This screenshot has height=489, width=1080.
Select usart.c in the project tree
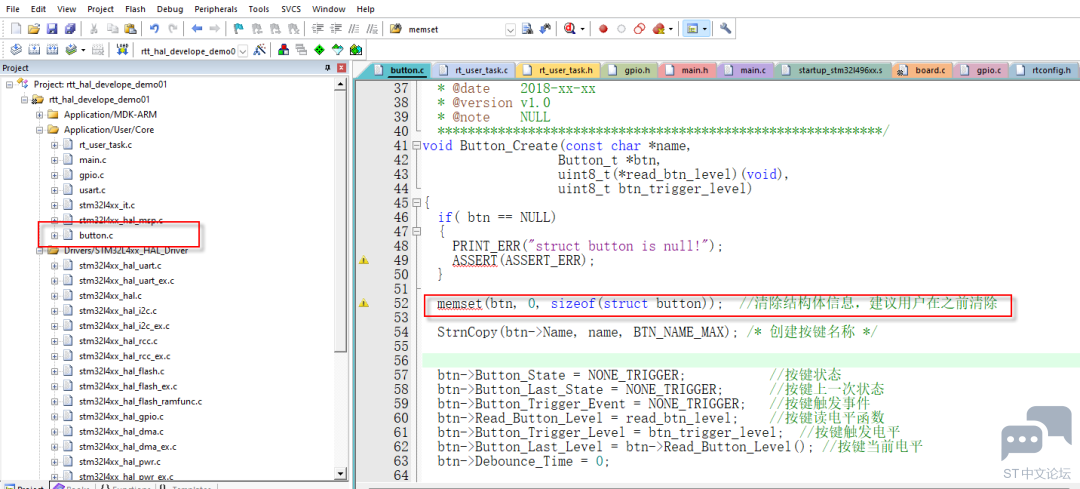coord(92,190)
